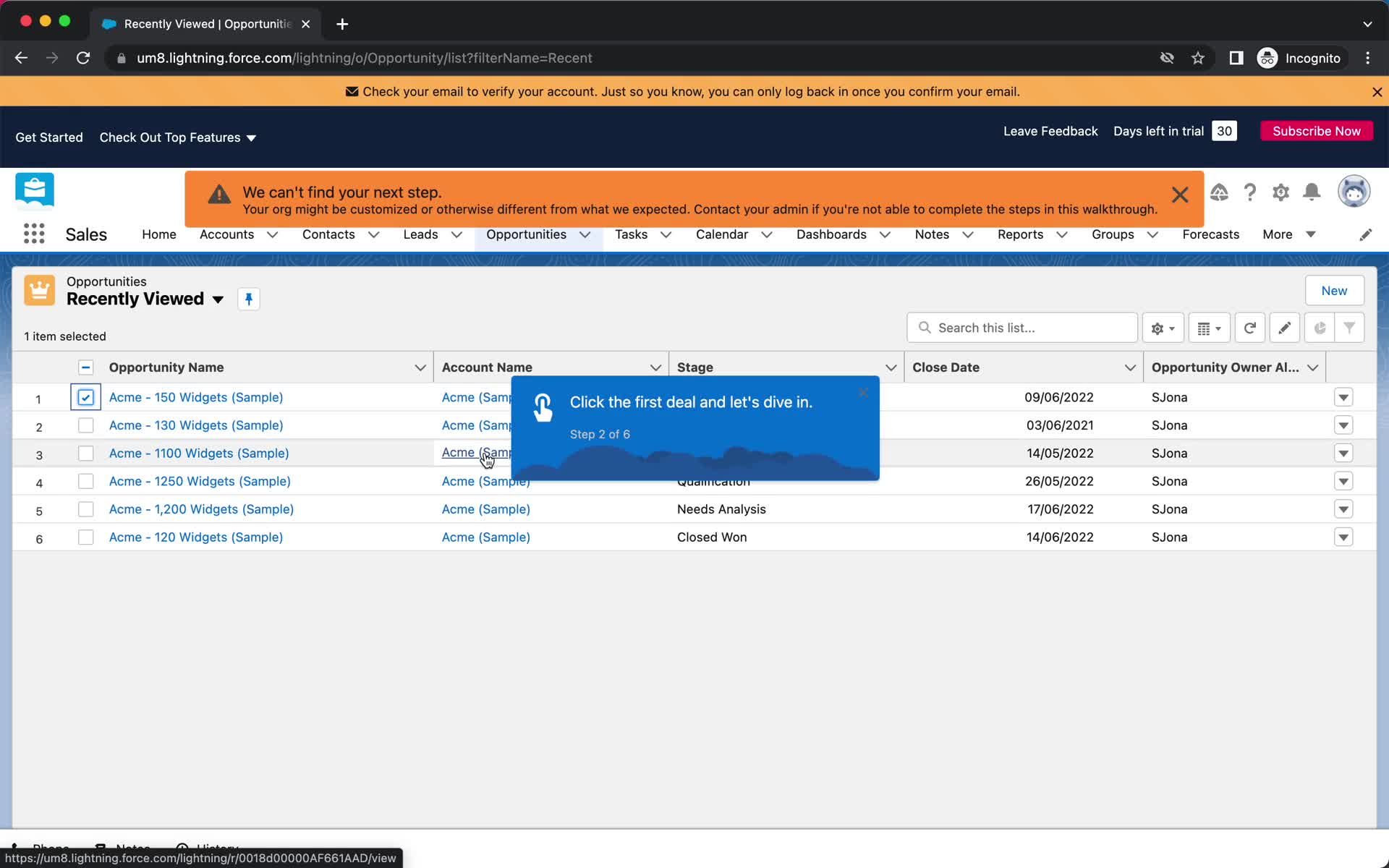The image size is (1389, 868).
Task: Check the Acme - 1,200 Widgets row
Action: pos(85,509)
